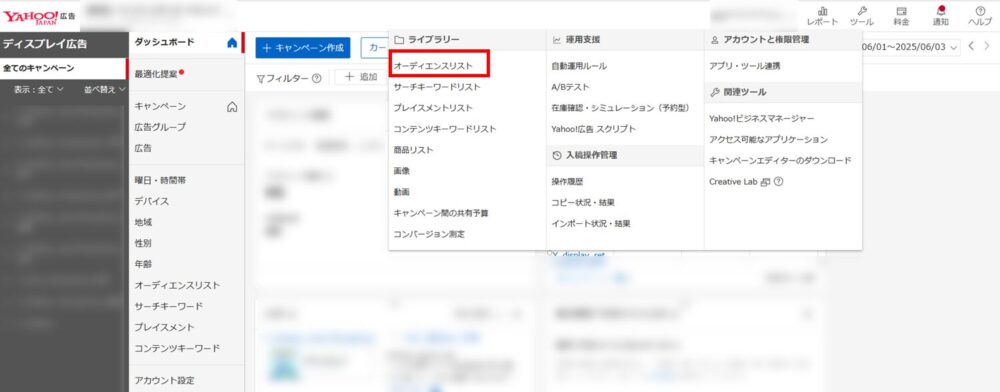
Task: Select サーチキーワードリスト in Library menu
Action: pyautogui.click(x=437, y=87)
